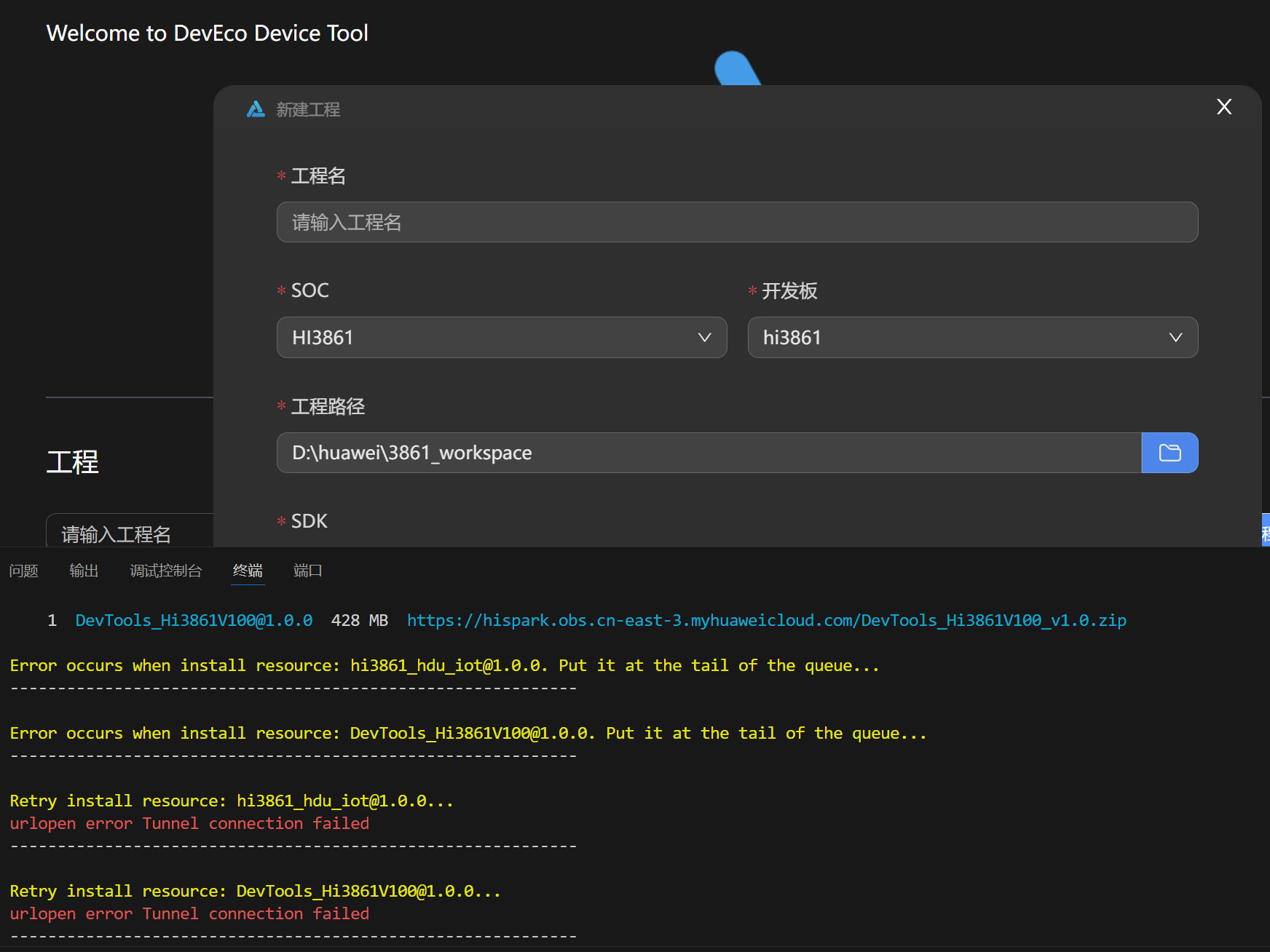Select the 终端 panel tab
Viewport: 1270px width, 952px height.
click(248, 571)
